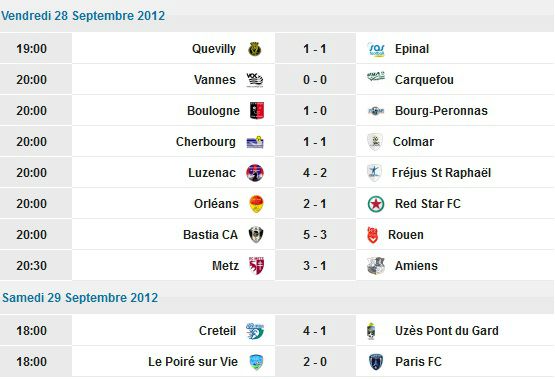The width and height of the screenshot is (555, 379).
Task: Click the Red Star FC star logo
Action: (x=376, y=204)
